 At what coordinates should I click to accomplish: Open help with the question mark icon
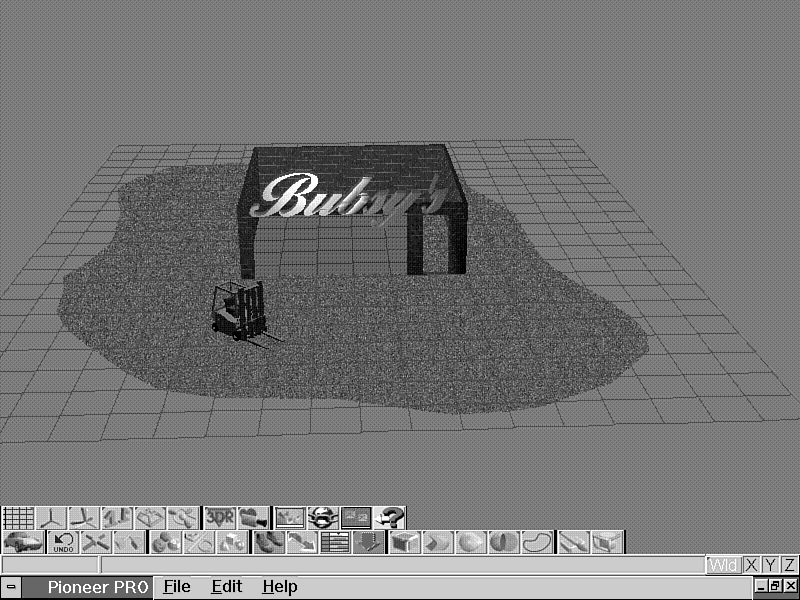click(x=390, y=518)
